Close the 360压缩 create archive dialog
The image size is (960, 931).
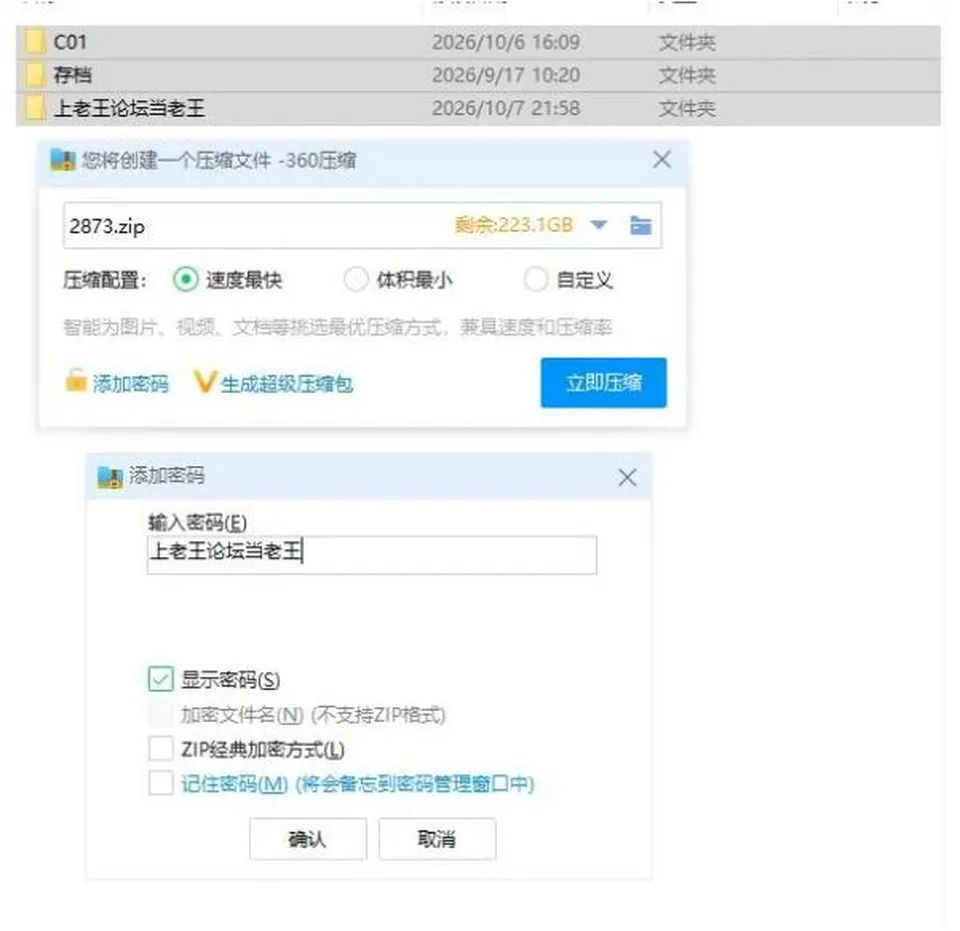click(662, 160)
